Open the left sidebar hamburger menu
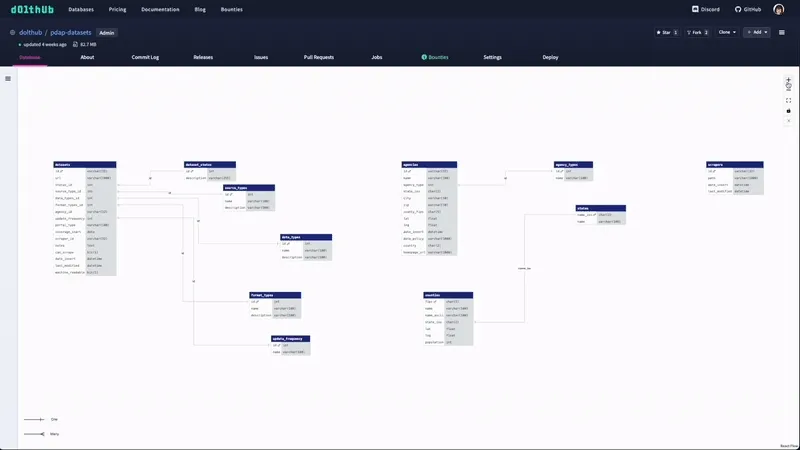 point(8,78)
